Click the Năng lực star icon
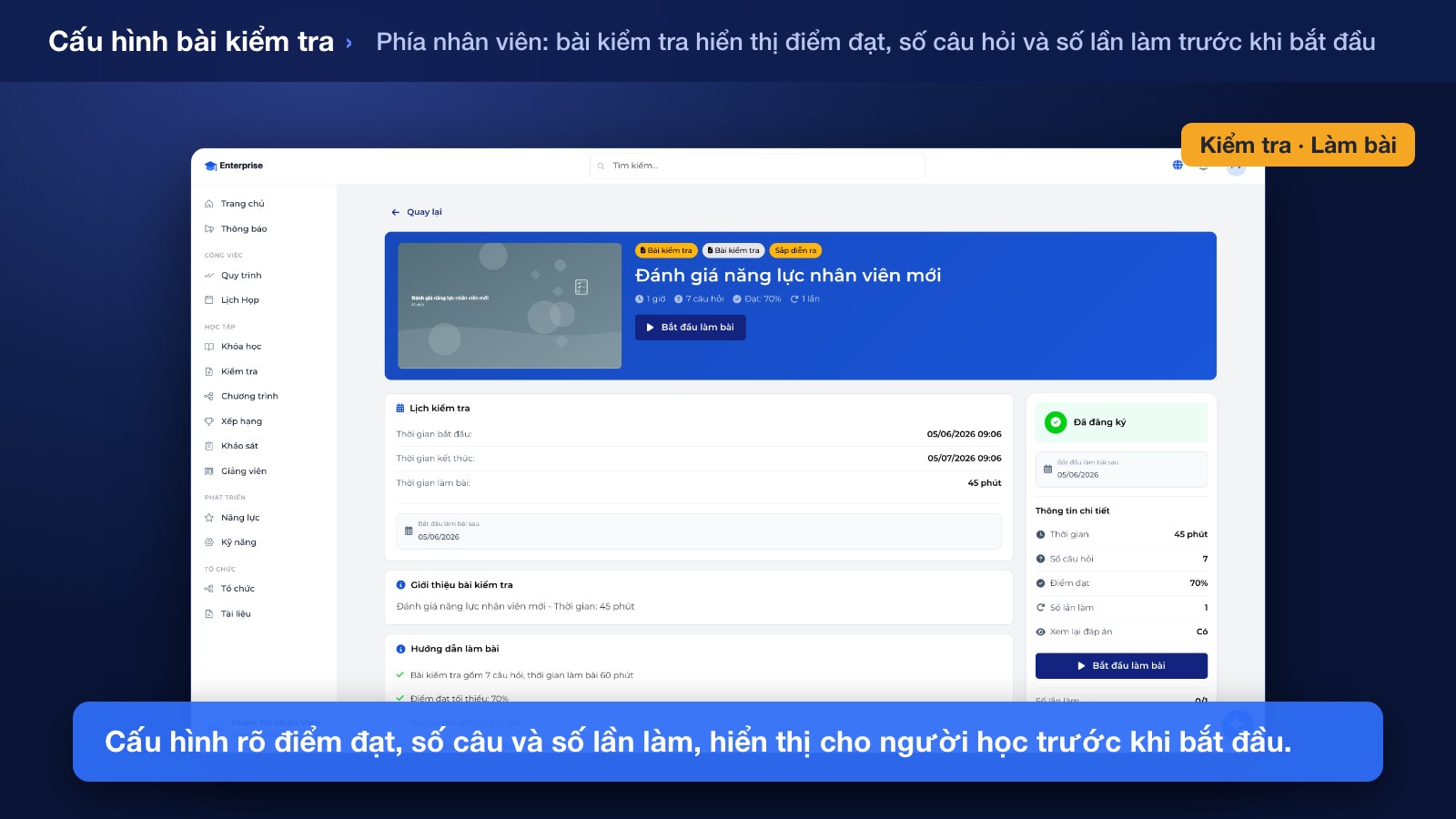The height and width of the screenshot is (819, 1456). point(209,518)
